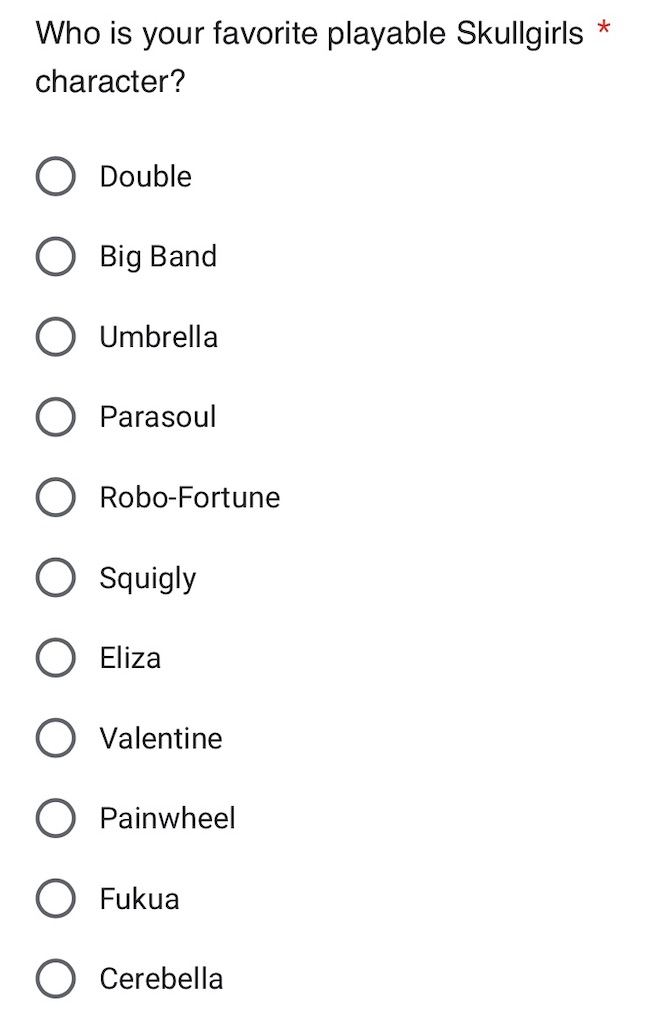Tap the "Robo-Fortune" label text

click(189, 497)
